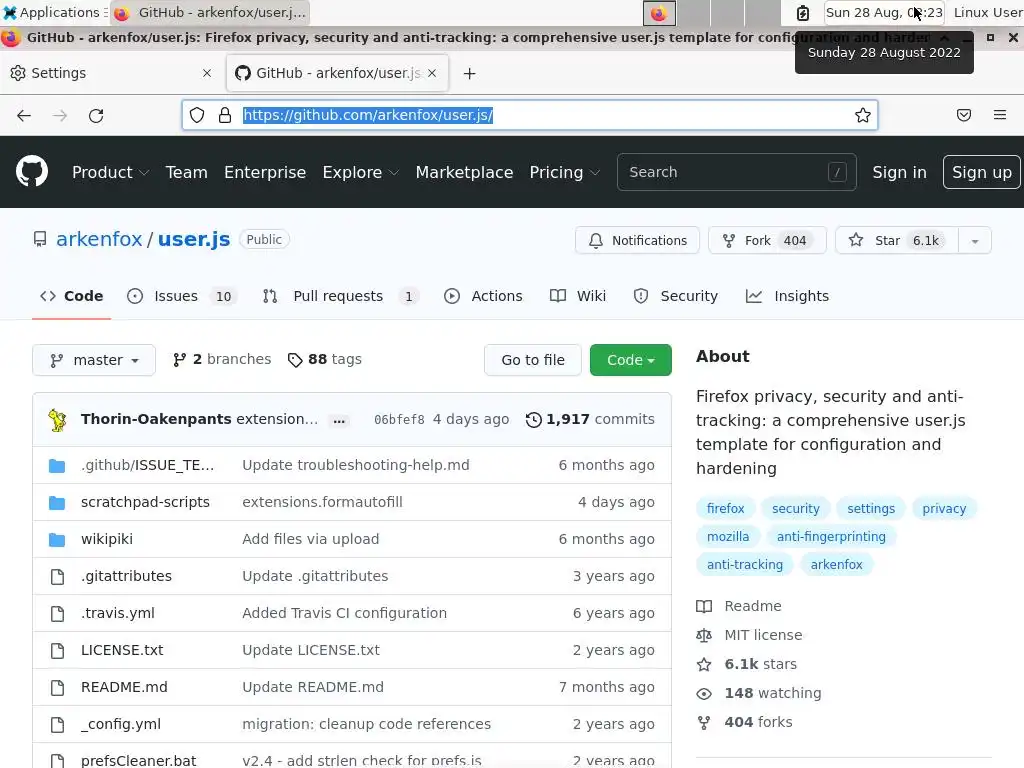Click the Notifications button
Image resolution: width=1024 pixels, height=768 pixels.
637,240
